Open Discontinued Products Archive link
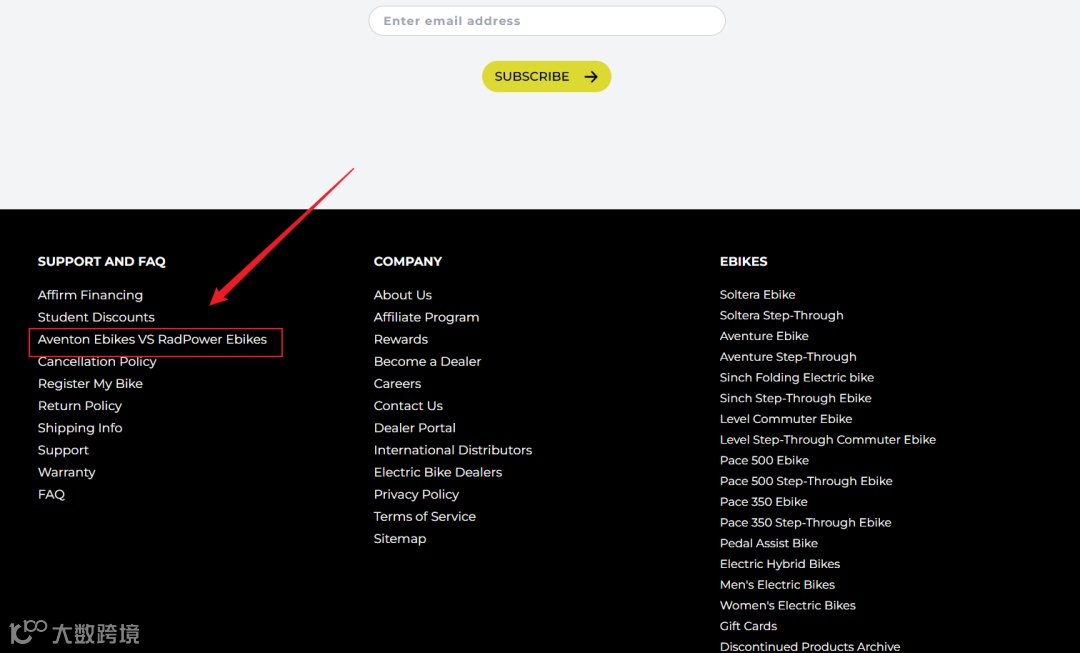The width and height of the screenshot is (1080, 653). coord(809,646)
